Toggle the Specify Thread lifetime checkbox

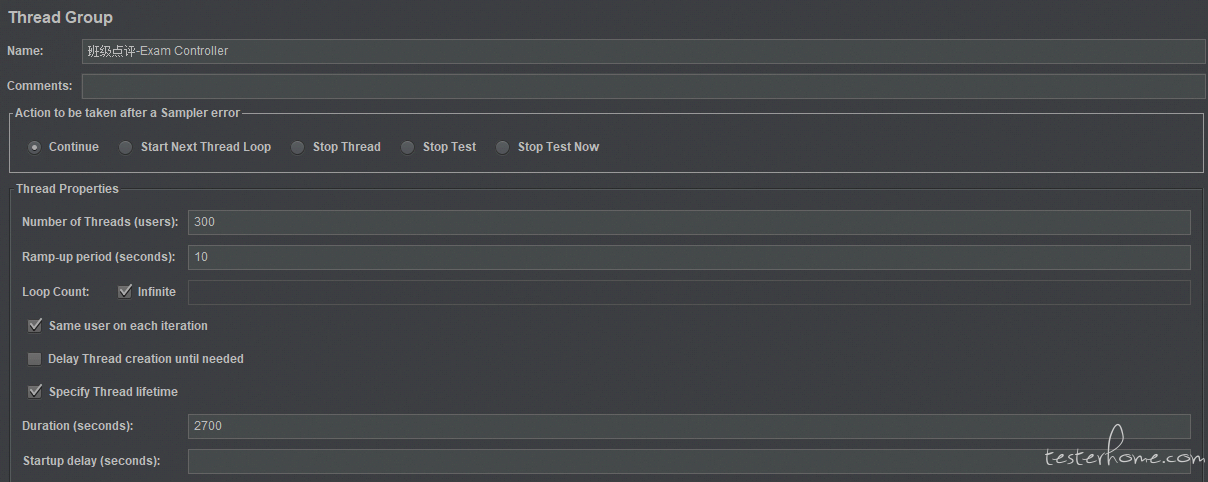point(35,392)
